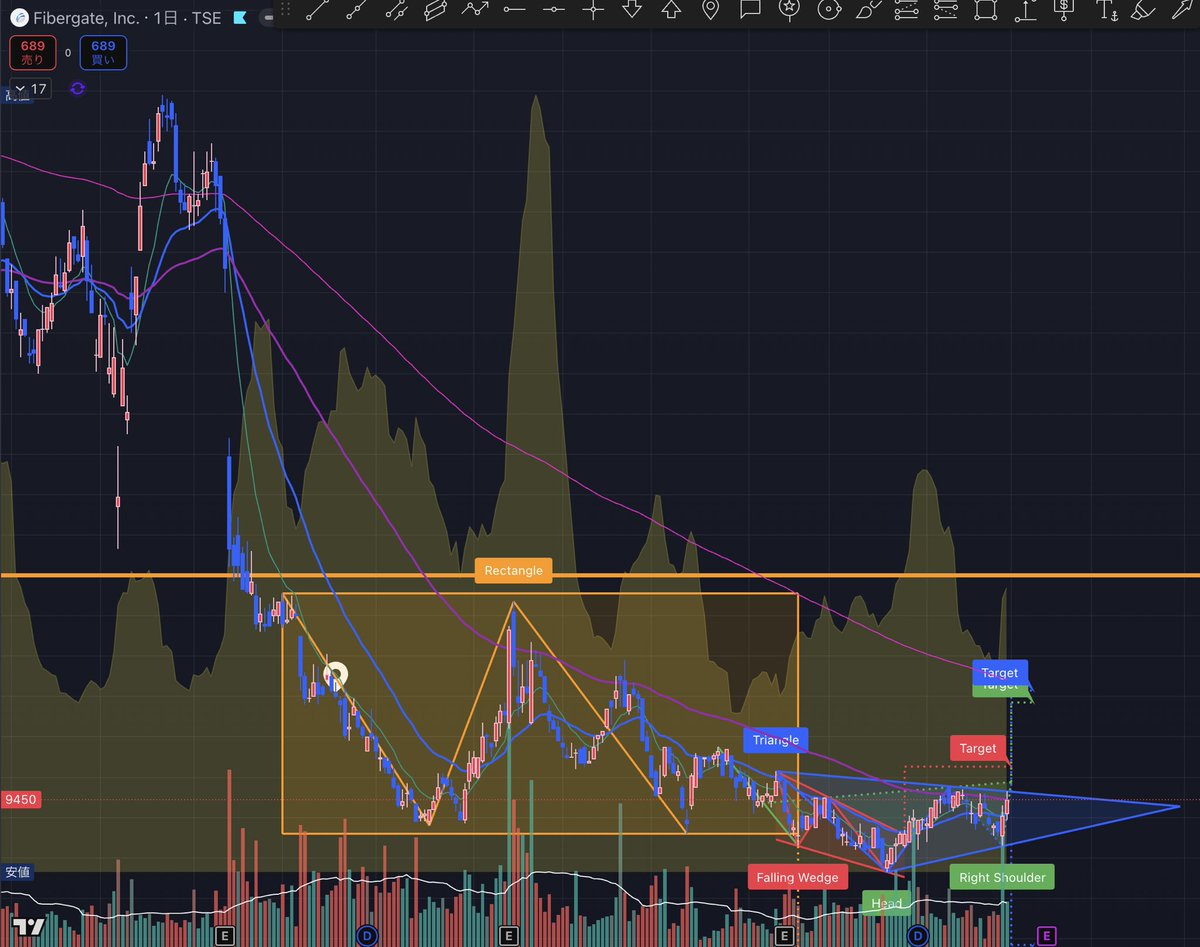Select the Brush drawing tool

(x=867, y=10)
